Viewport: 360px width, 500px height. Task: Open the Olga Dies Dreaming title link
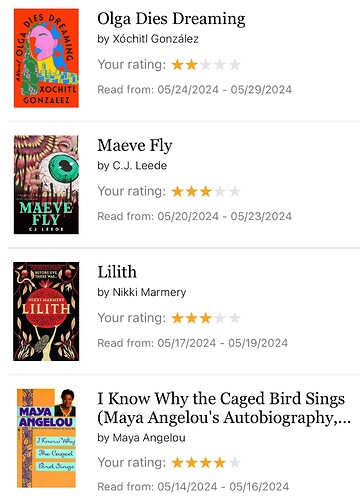pyautogui.click(x=171, y=19)
